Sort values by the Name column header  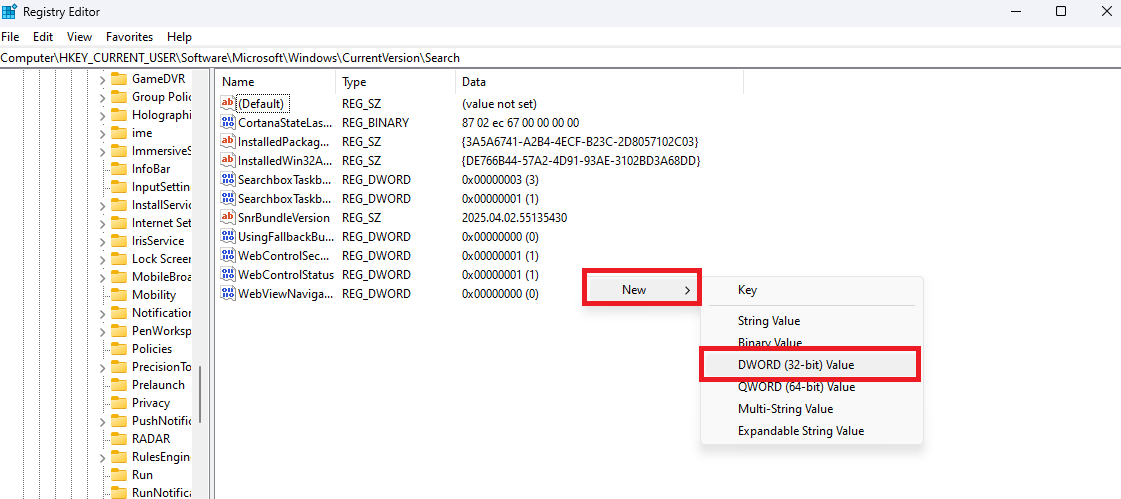(239, 82)
